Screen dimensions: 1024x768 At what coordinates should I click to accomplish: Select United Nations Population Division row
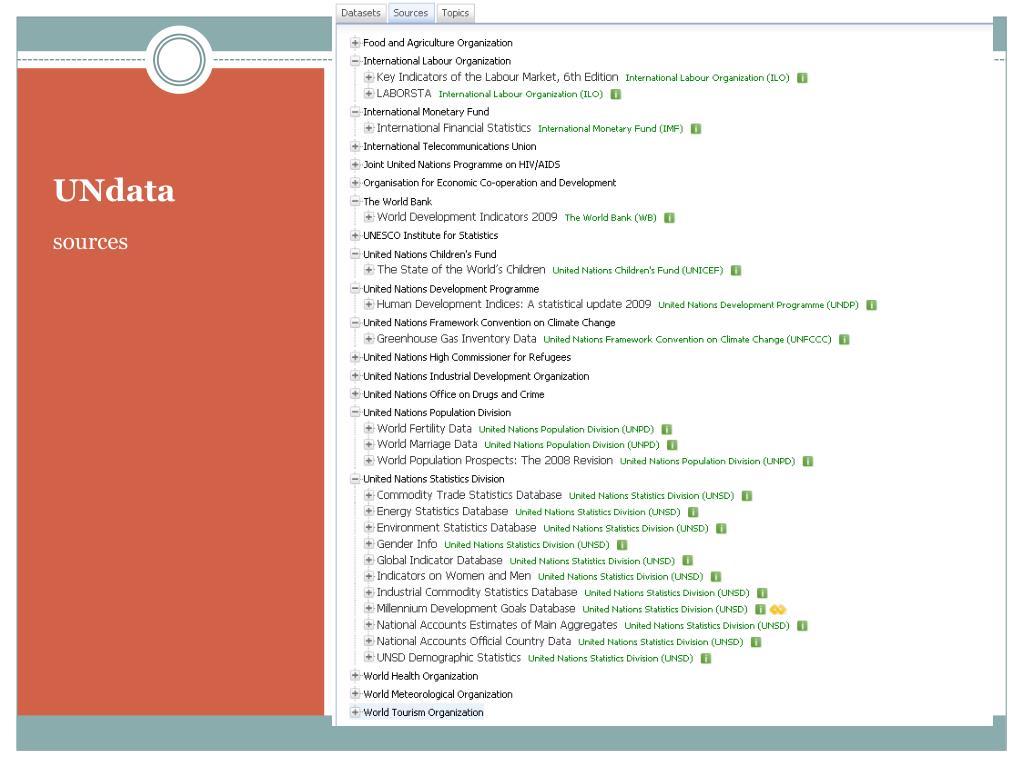(x=437, y=413)
